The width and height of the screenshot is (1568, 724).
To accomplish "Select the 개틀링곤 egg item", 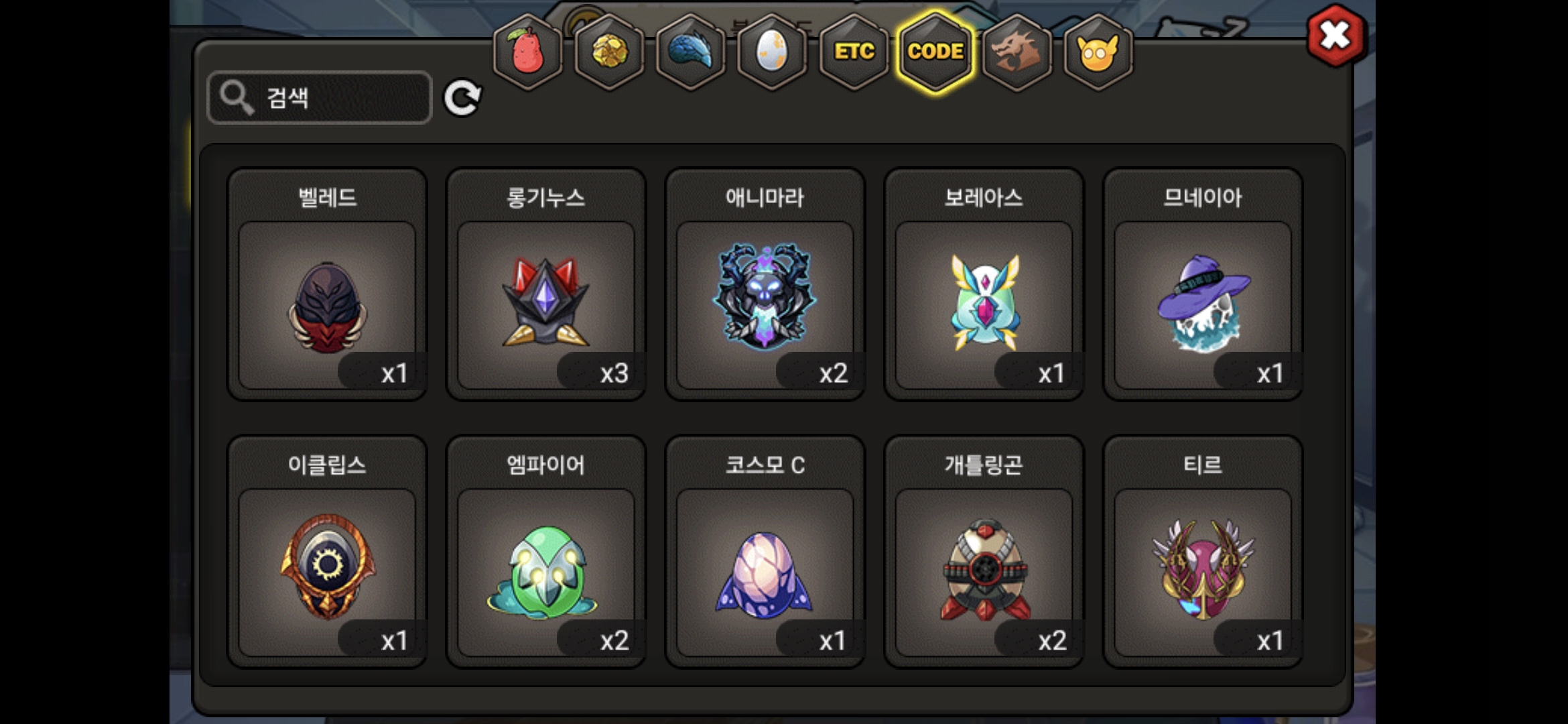I will pyautogui.click(x=984, y=552).
